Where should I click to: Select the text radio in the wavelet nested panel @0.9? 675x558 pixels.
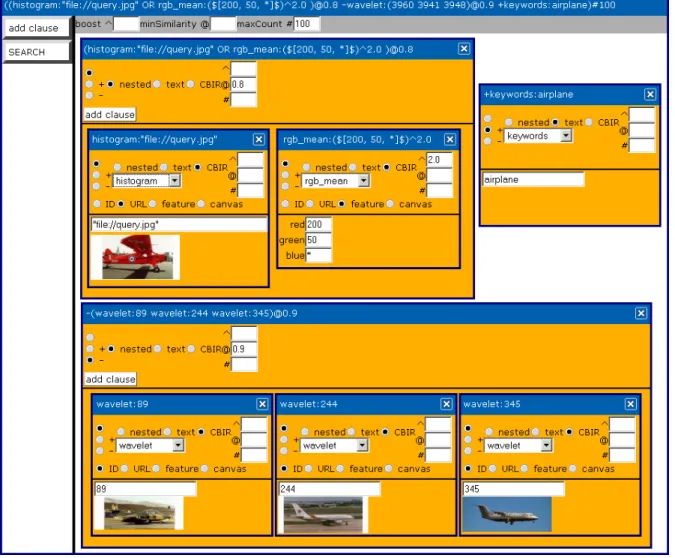tap(158, 349)
